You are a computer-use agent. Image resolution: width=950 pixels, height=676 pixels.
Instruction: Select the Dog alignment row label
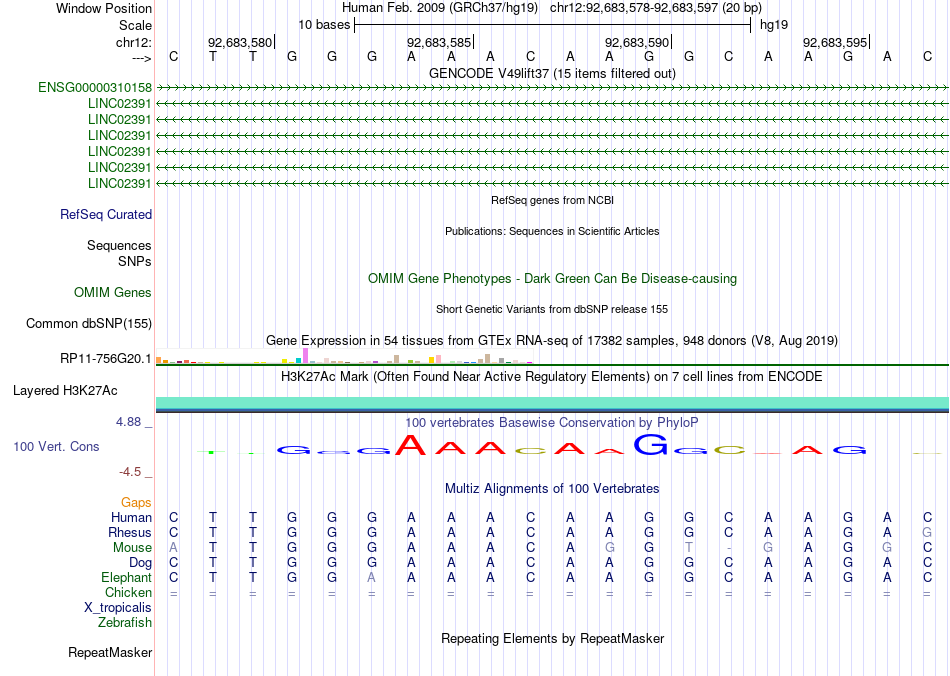(140, 563)
